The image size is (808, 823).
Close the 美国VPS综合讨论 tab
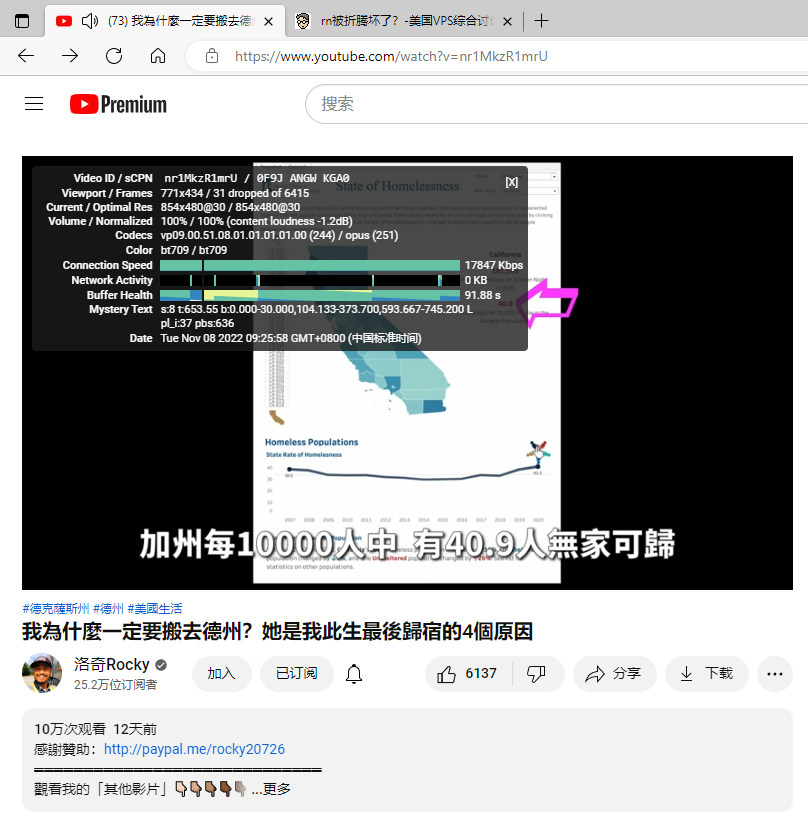click(x=507, y=22)
